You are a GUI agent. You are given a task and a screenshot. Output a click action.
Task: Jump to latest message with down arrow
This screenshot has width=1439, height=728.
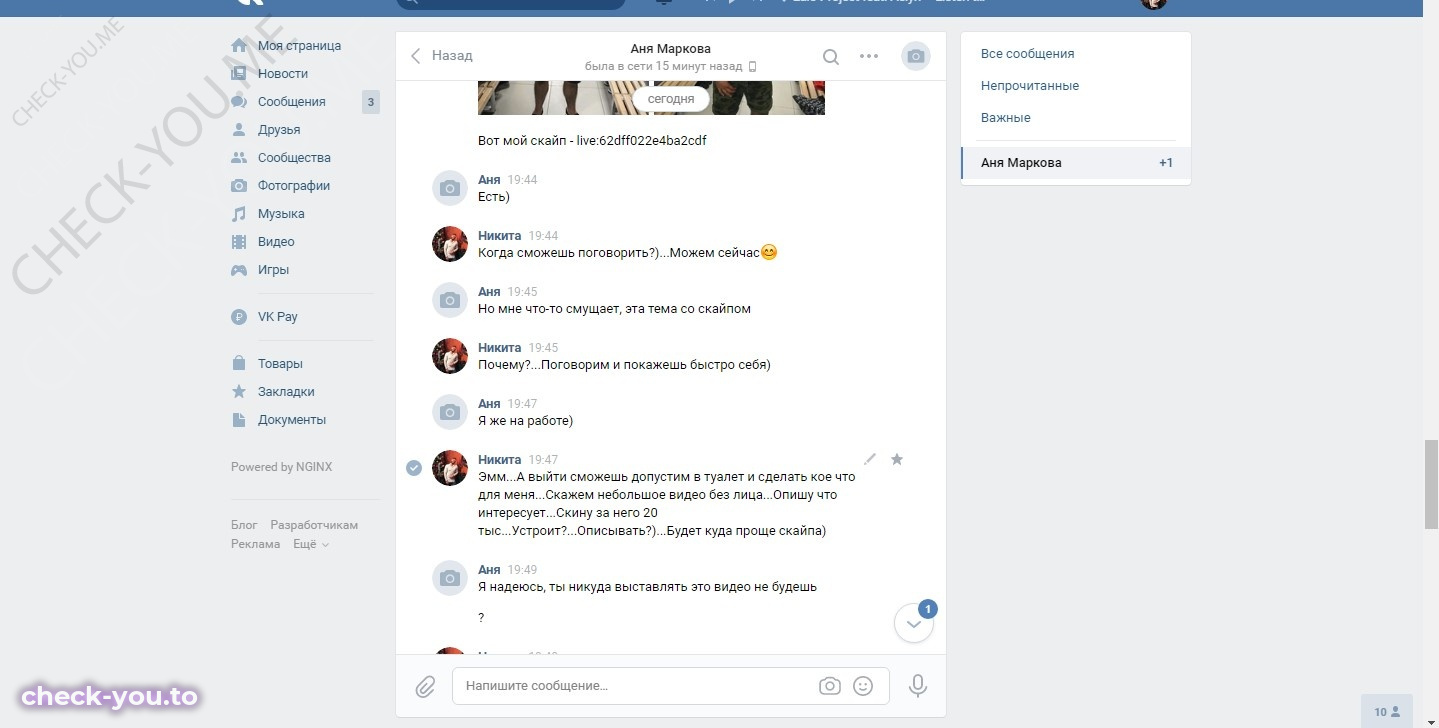914,624
